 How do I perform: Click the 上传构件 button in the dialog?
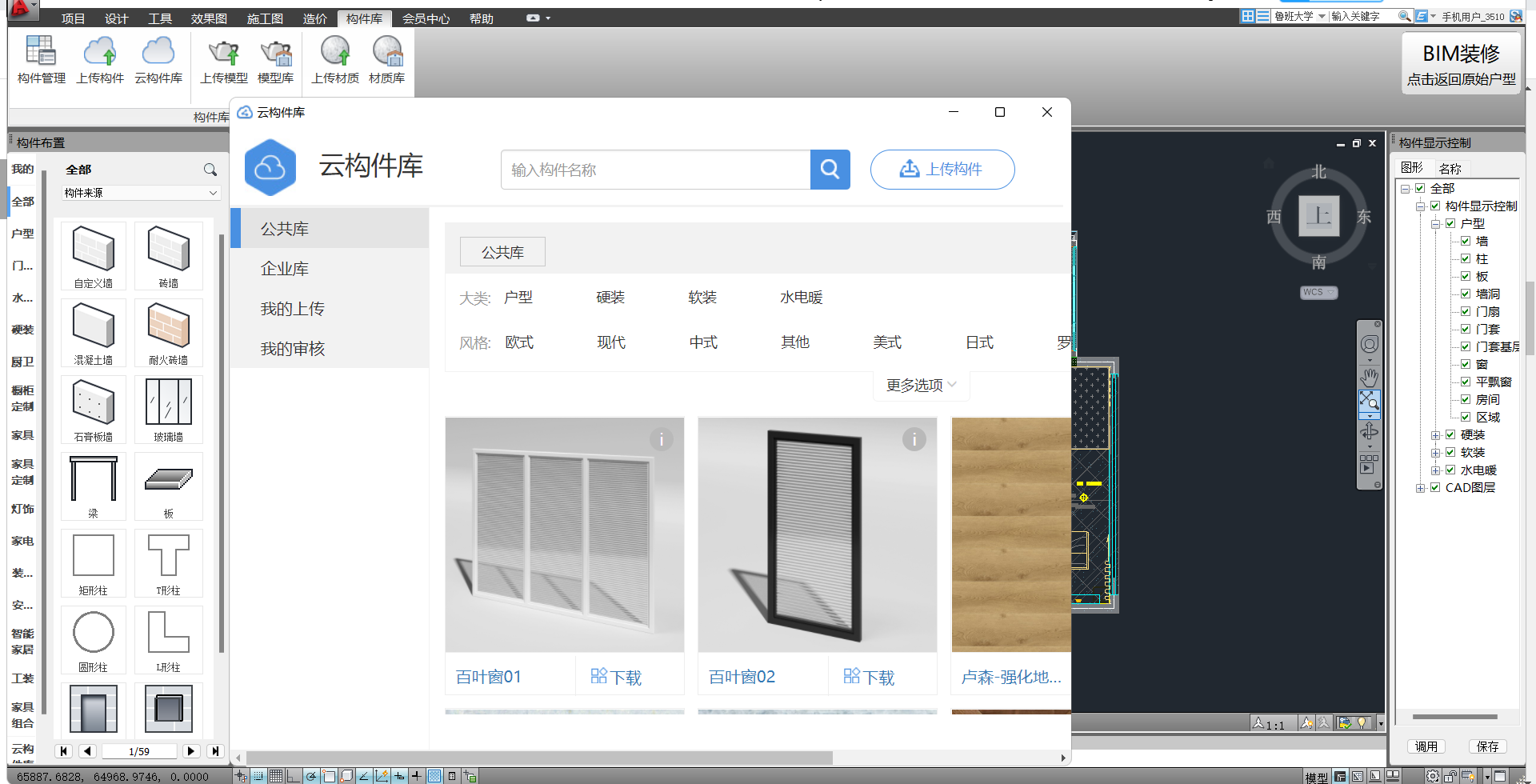(x=942, y=170)
